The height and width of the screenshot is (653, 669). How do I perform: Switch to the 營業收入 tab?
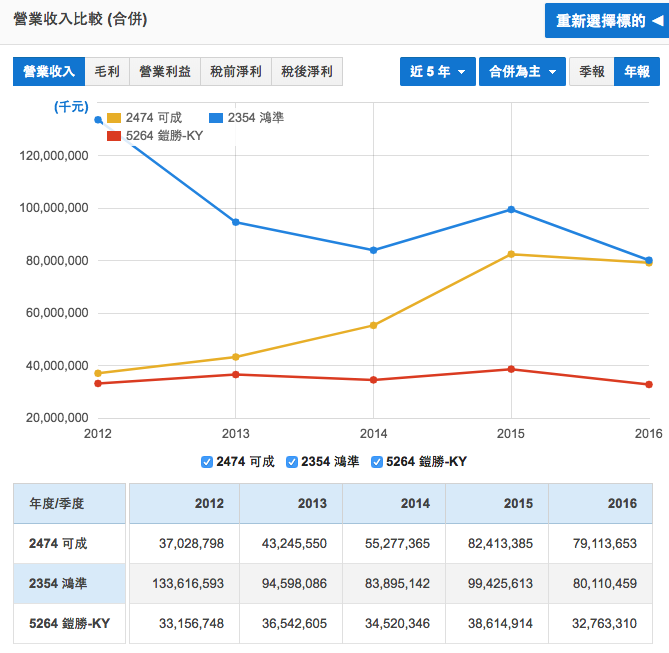click(48, 71)
